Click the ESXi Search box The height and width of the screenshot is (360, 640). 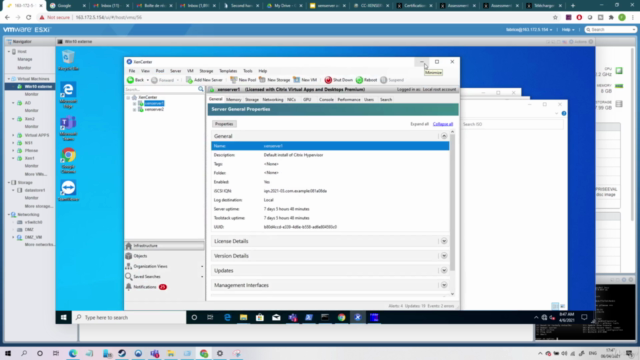pos(611,29)
